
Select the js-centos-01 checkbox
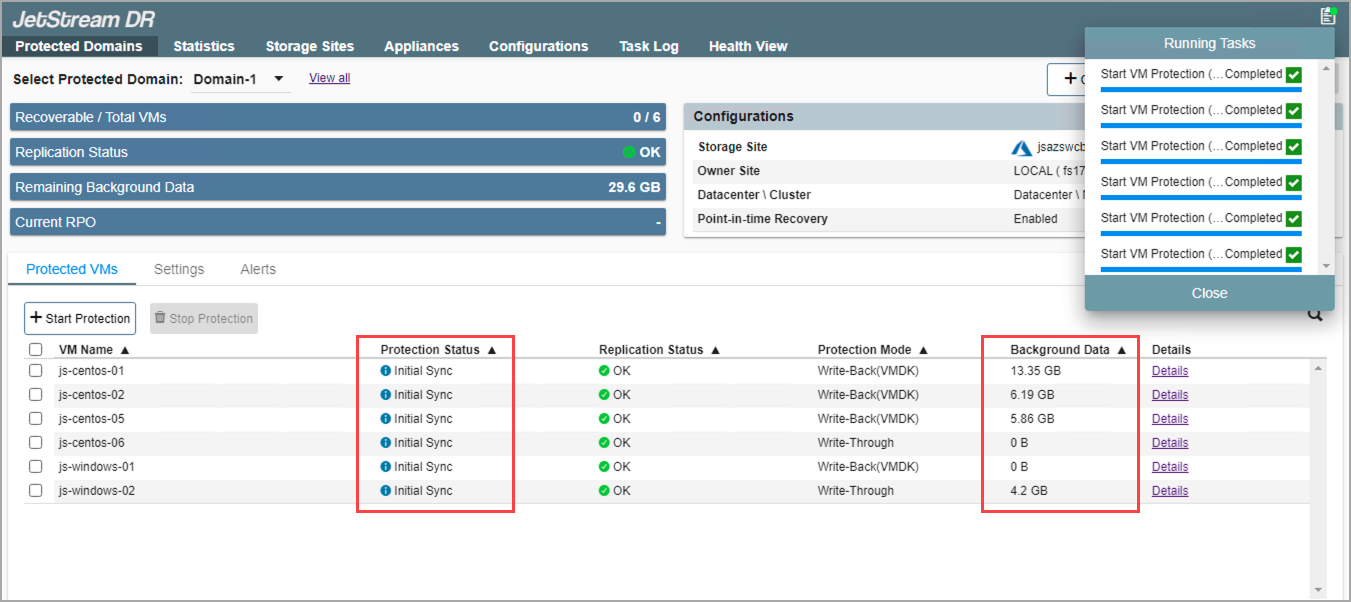pos(36,371)
